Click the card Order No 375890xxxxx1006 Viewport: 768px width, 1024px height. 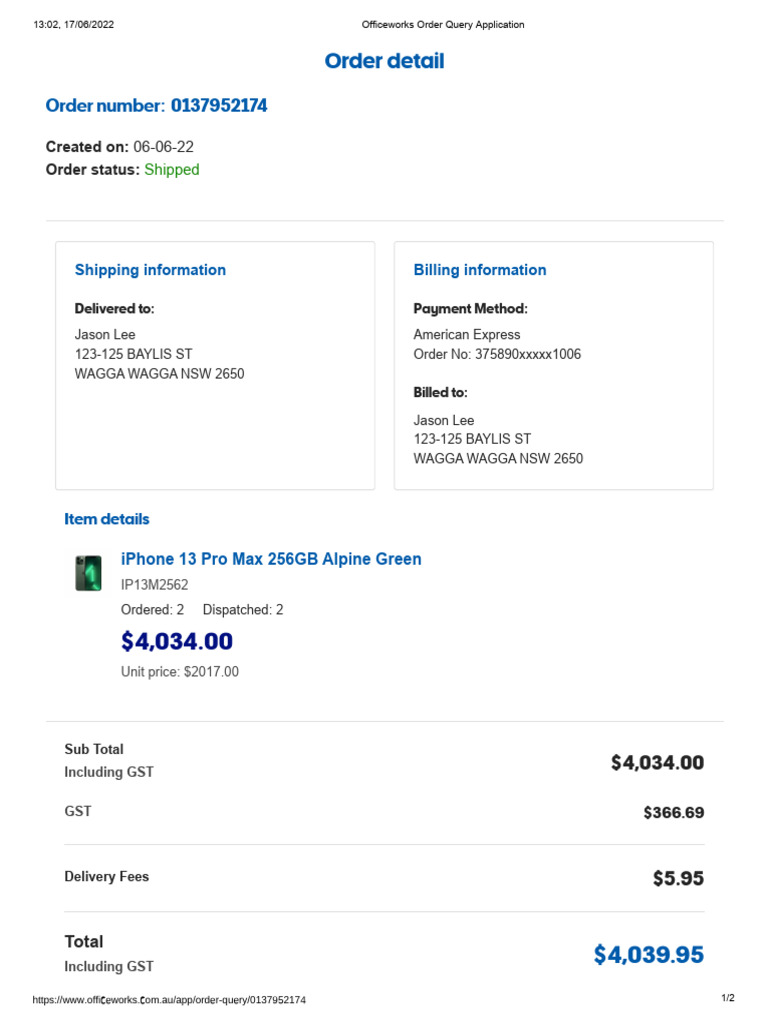(497, 354)
